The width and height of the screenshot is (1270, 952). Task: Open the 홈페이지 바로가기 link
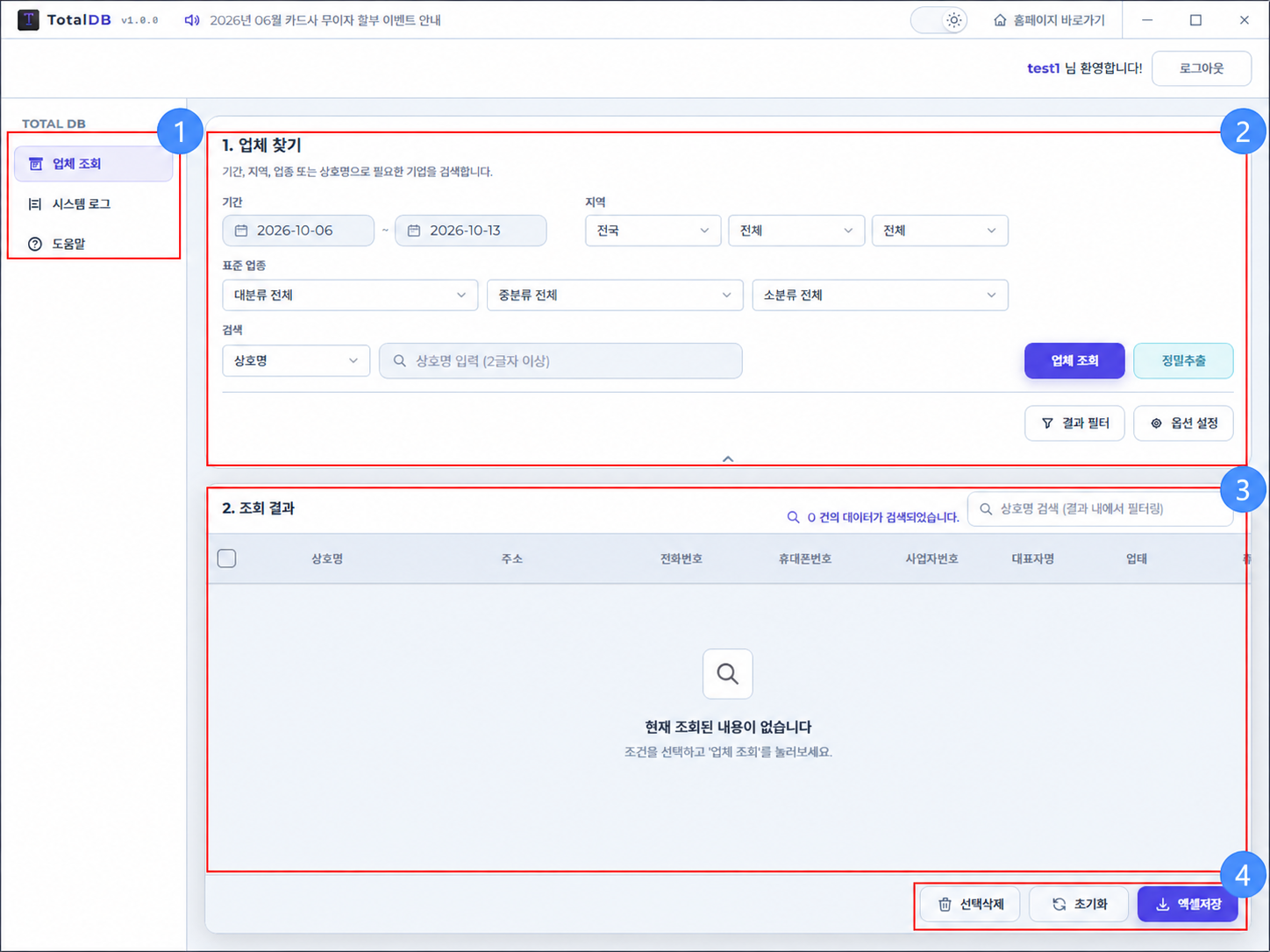1049,20
